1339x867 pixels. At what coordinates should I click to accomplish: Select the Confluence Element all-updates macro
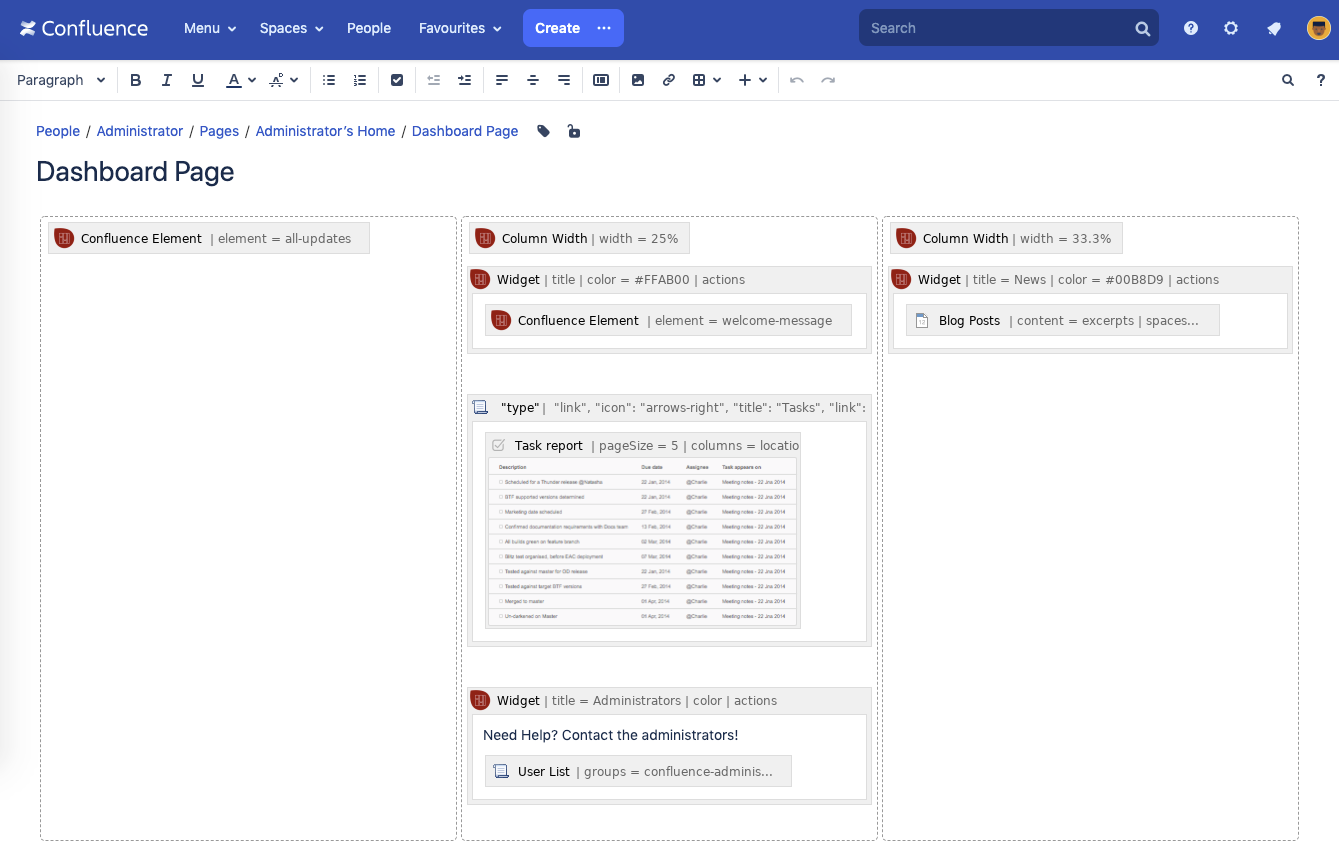tap(209, 238)
